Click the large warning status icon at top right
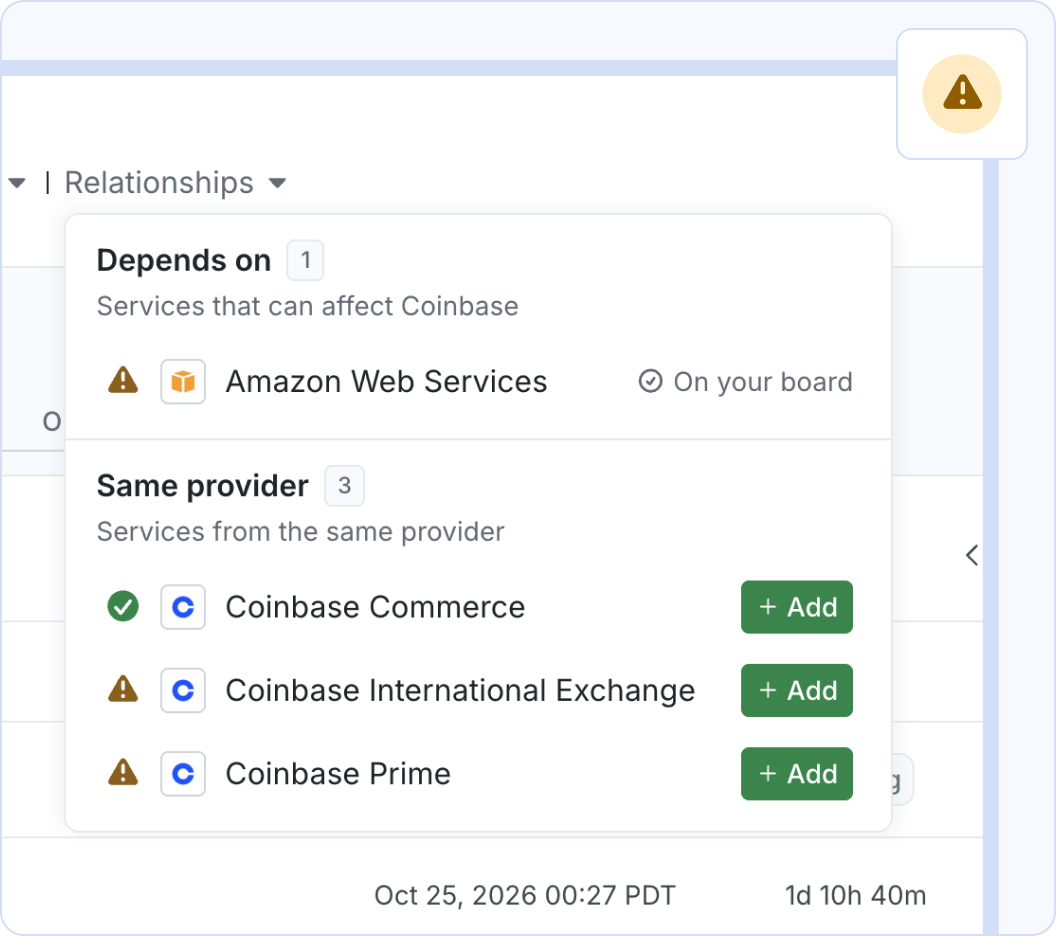The image size is (1056, 936). (962, 94)
